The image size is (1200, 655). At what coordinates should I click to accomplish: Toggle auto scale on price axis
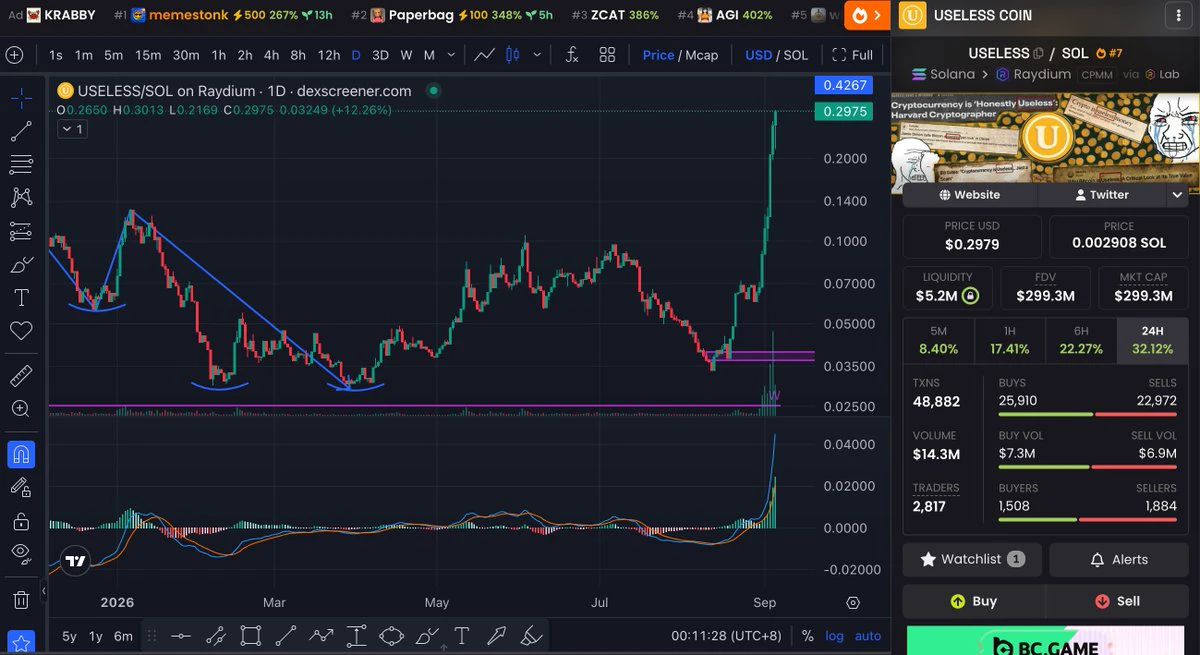point(868,636)
